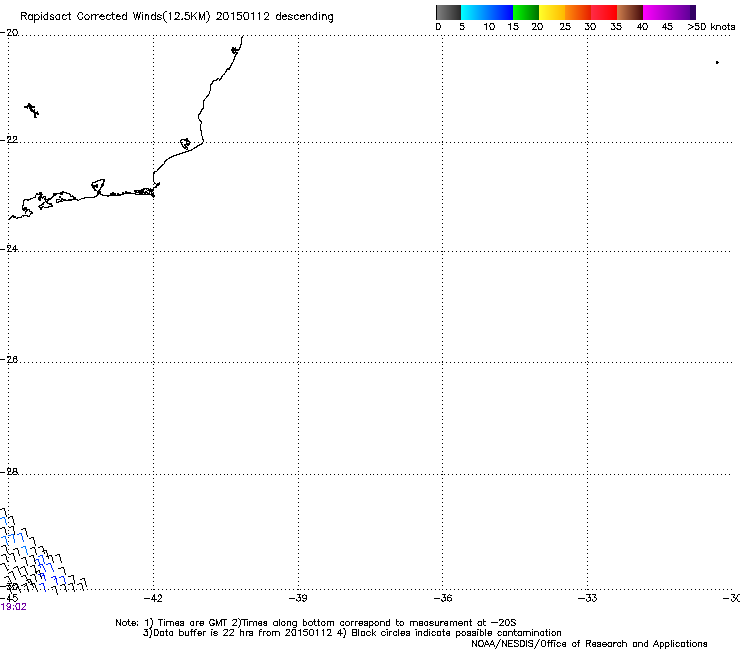Click the '40' legend scale label
Image resolution: width=740 pixels, height=650 pixels.
[642, 27]
